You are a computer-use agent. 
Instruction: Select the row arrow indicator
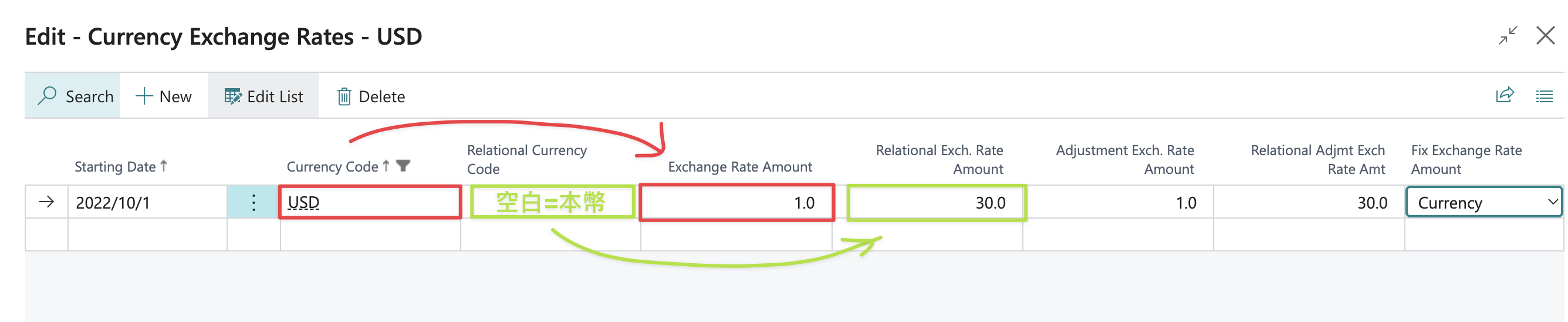46,202
